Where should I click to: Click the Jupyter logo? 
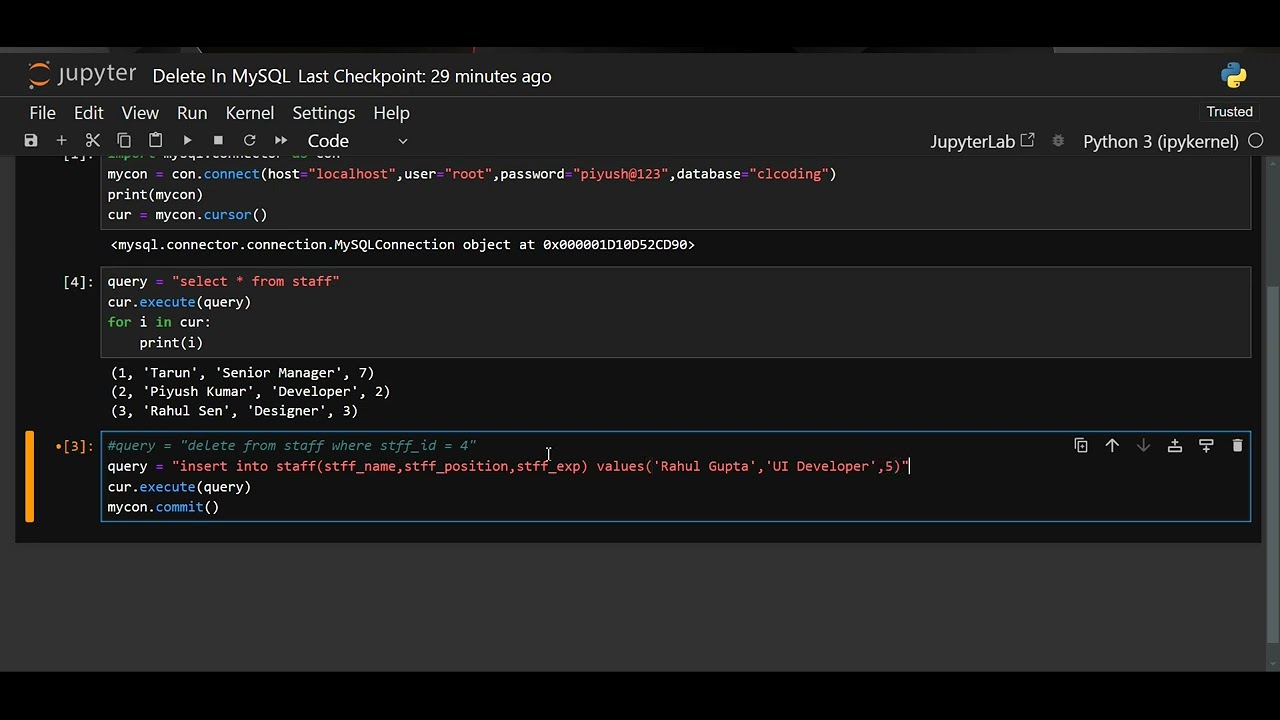coord(82,75)
